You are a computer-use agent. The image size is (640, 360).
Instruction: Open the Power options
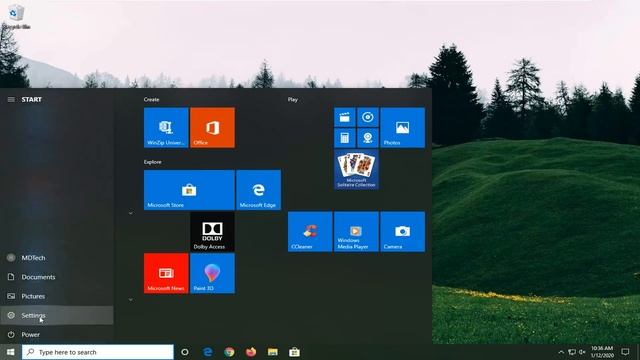coord(57,334)
